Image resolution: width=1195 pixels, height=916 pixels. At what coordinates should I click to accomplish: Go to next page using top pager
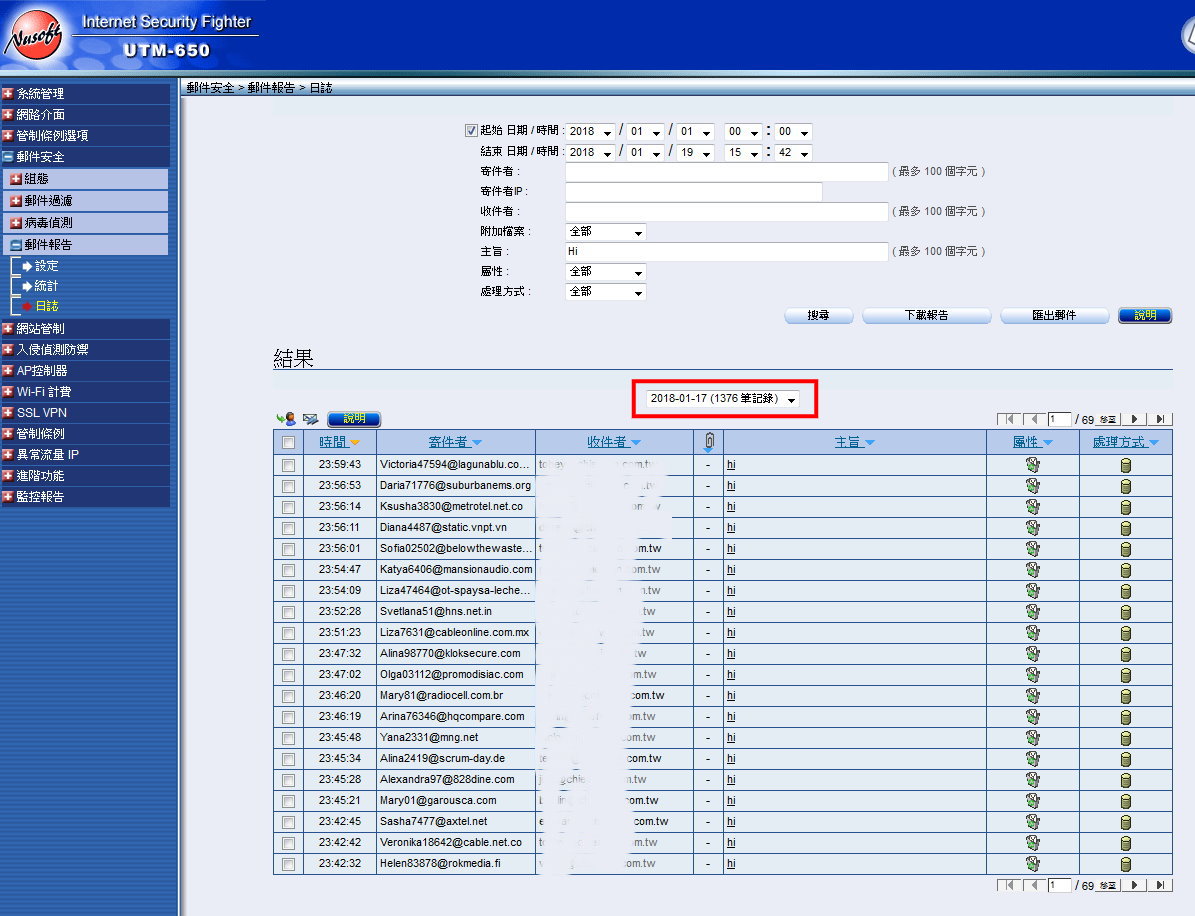coord(1135,419)
